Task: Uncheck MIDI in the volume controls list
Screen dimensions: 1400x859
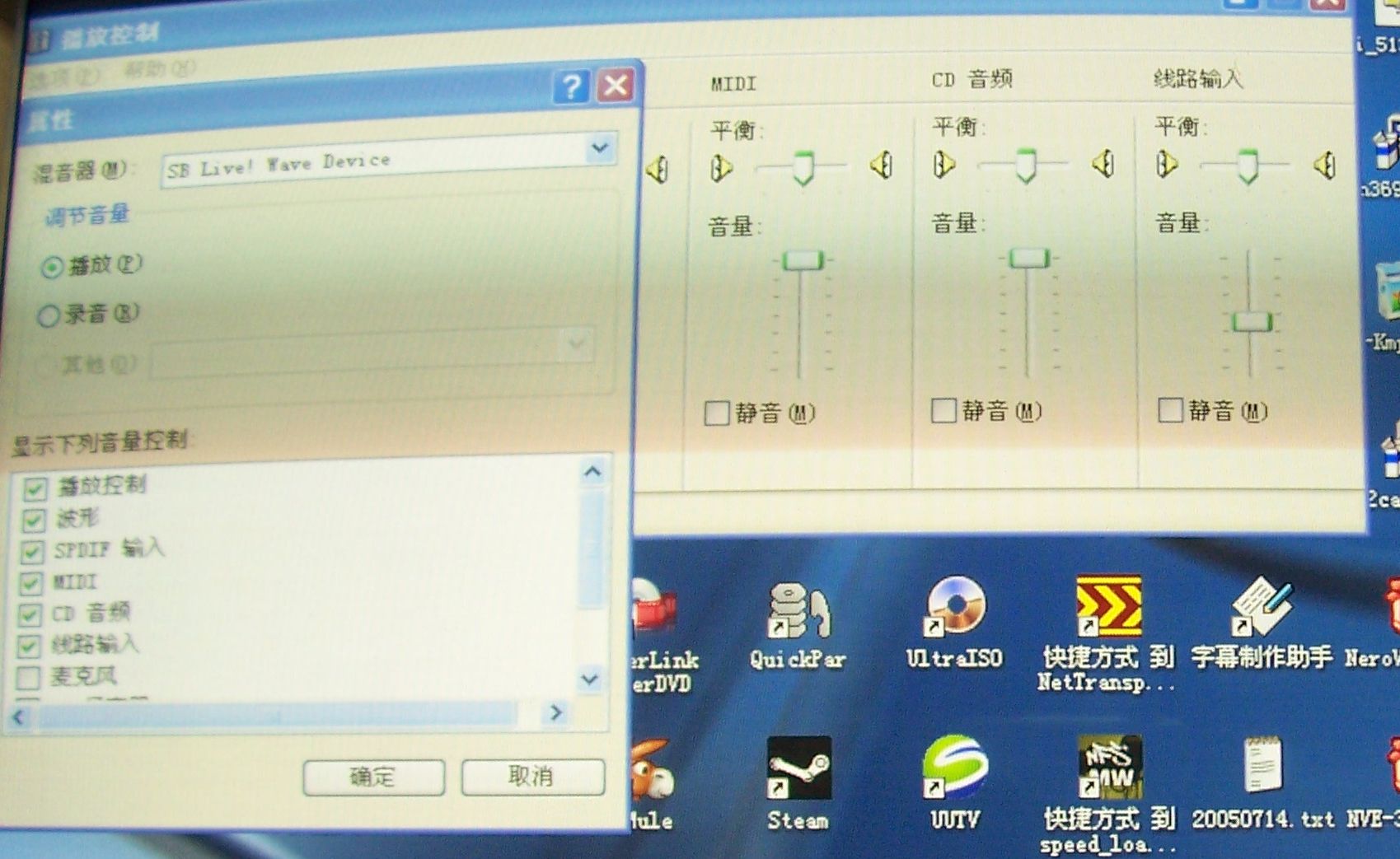Action: [31, 583]
